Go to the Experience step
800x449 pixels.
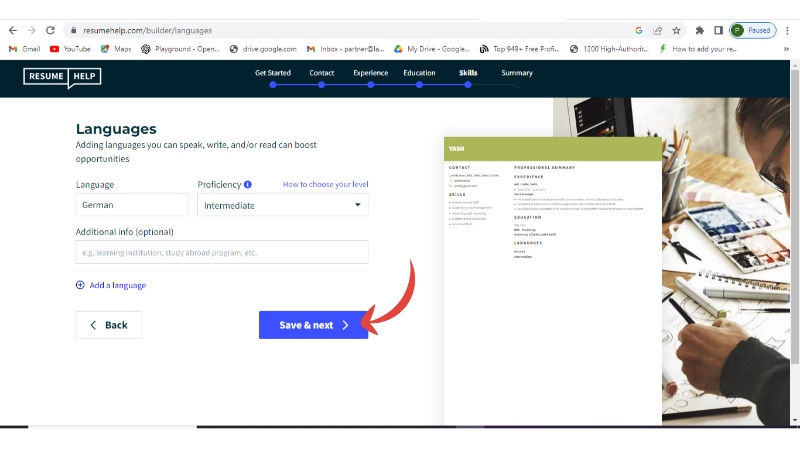[370, 73]
